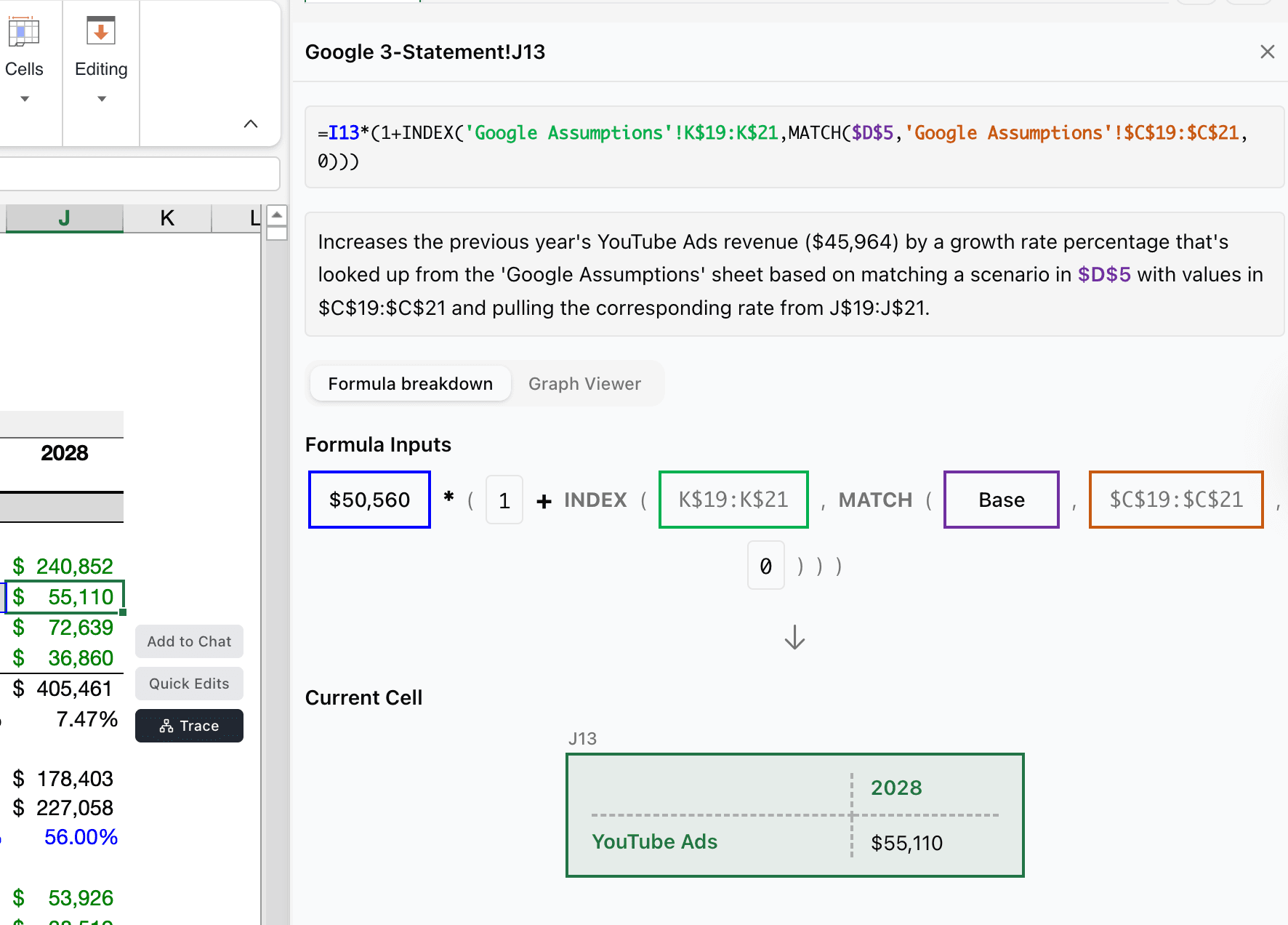Viewport: 1288px width, 925px height.
Task: Select cell with value 72,639
Action: pos(64,628)
